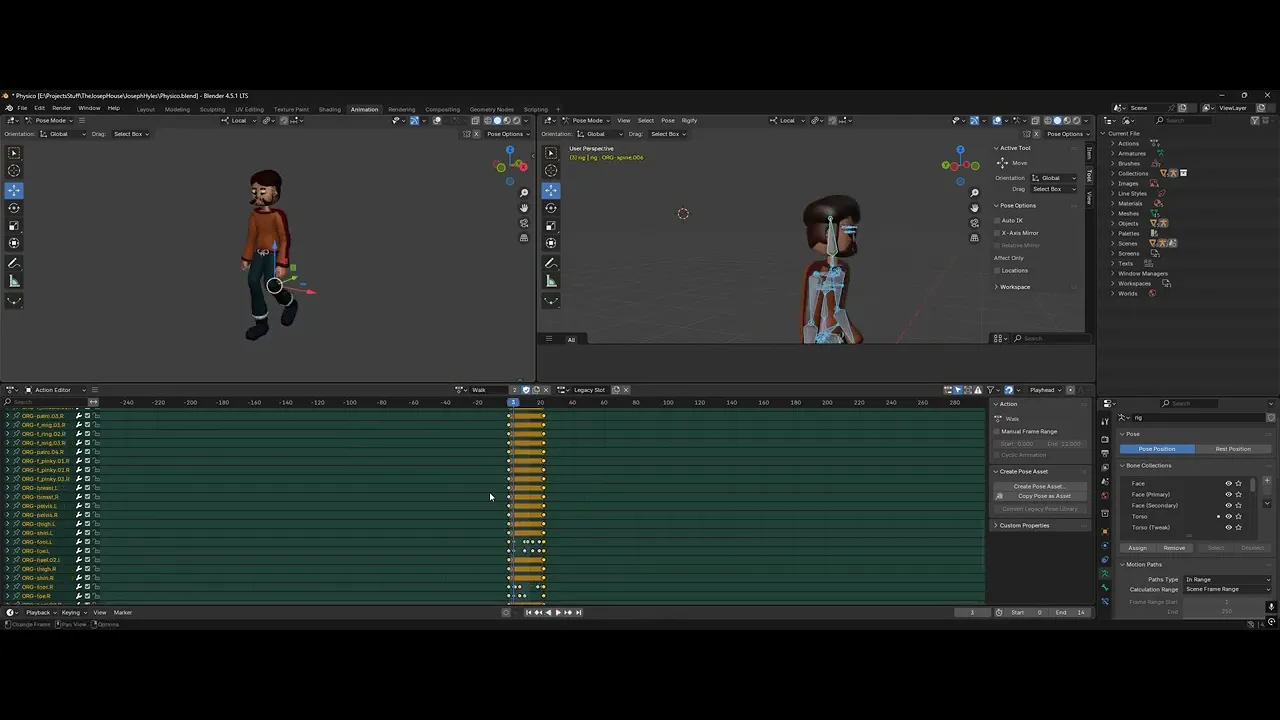
Task: Open the Calculation Range dropdown
Action: [x=1228, y=589]
